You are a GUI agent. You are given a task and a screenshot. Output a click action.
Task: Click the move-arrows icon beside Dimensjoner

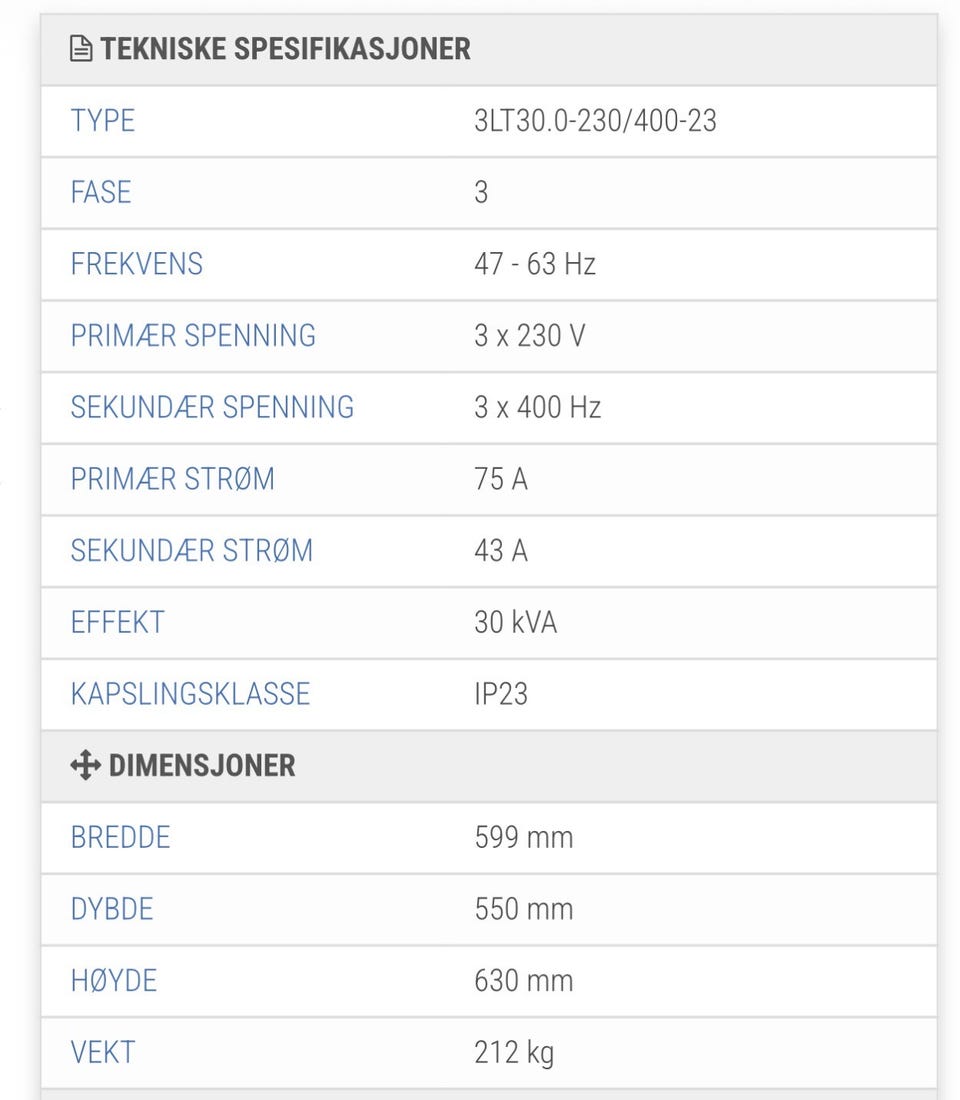click(86, 765)
